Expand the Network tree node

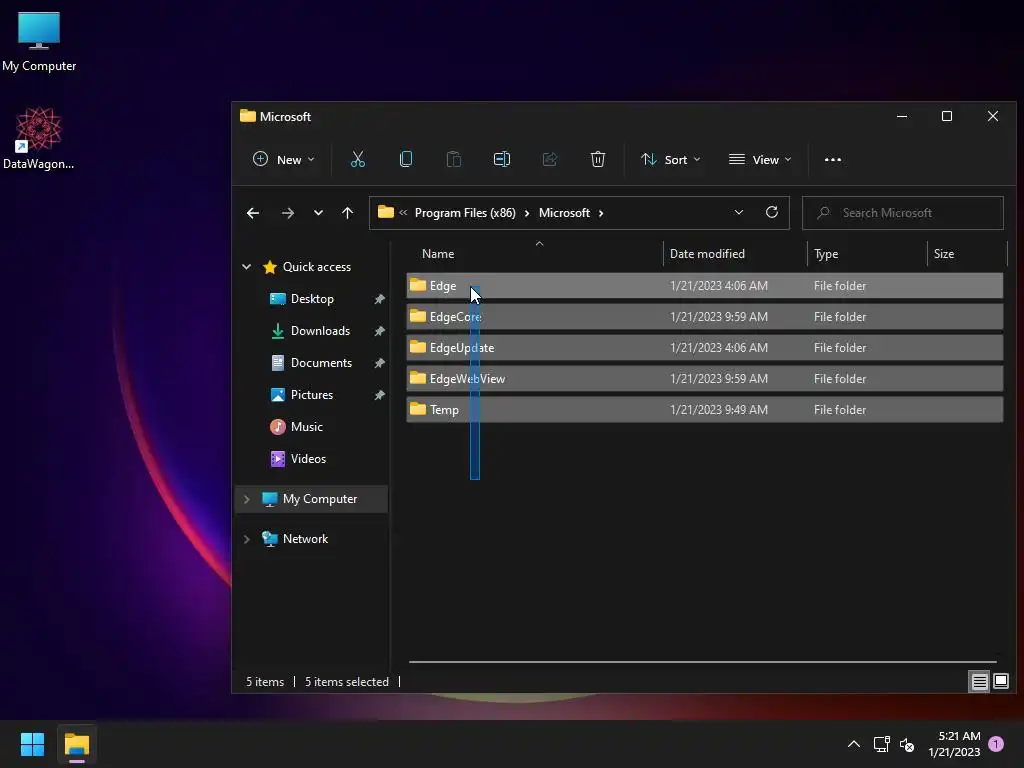[x=246, y=539]
